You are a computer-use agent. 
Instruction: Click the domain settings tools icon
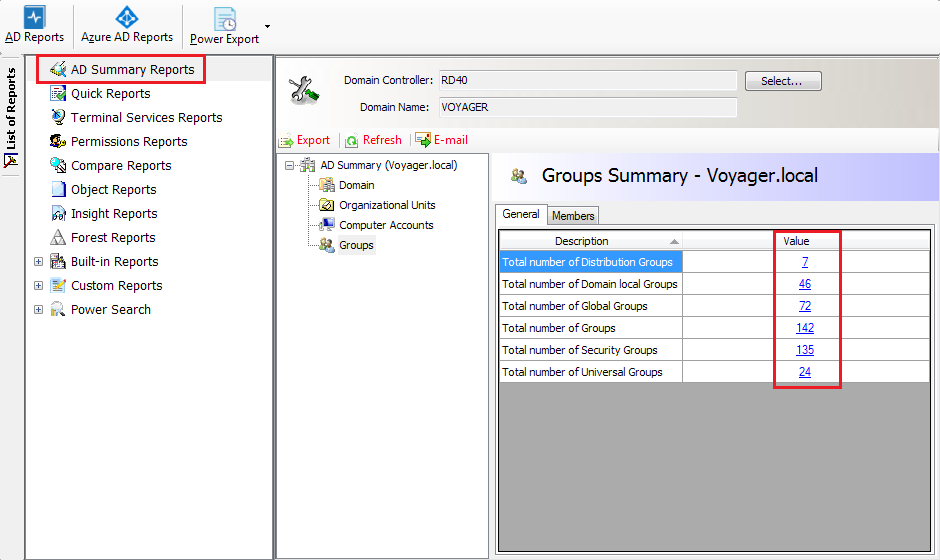(304, 91)
